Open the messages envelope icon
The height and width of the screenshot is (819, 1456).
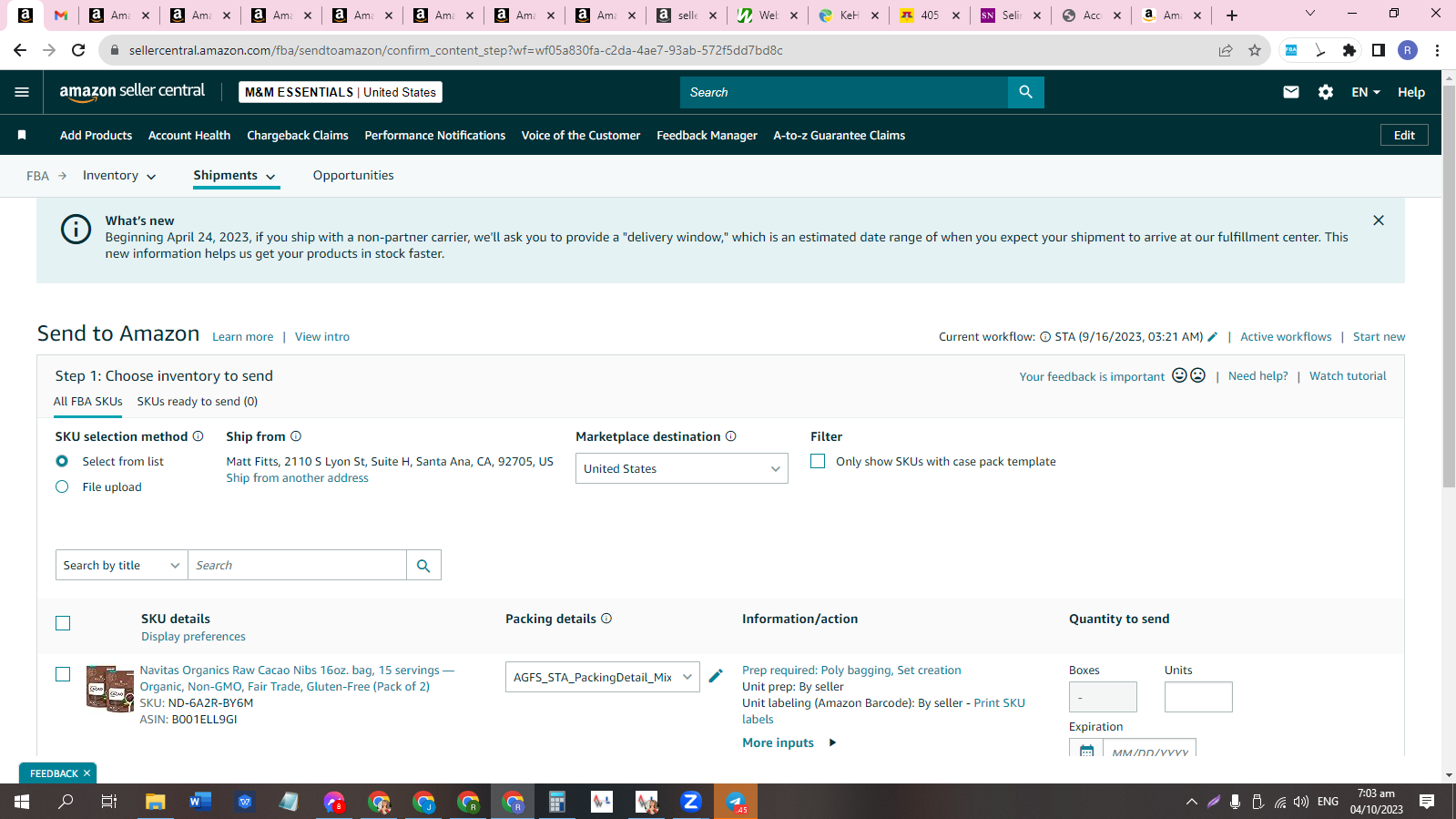pos(1290,92)
